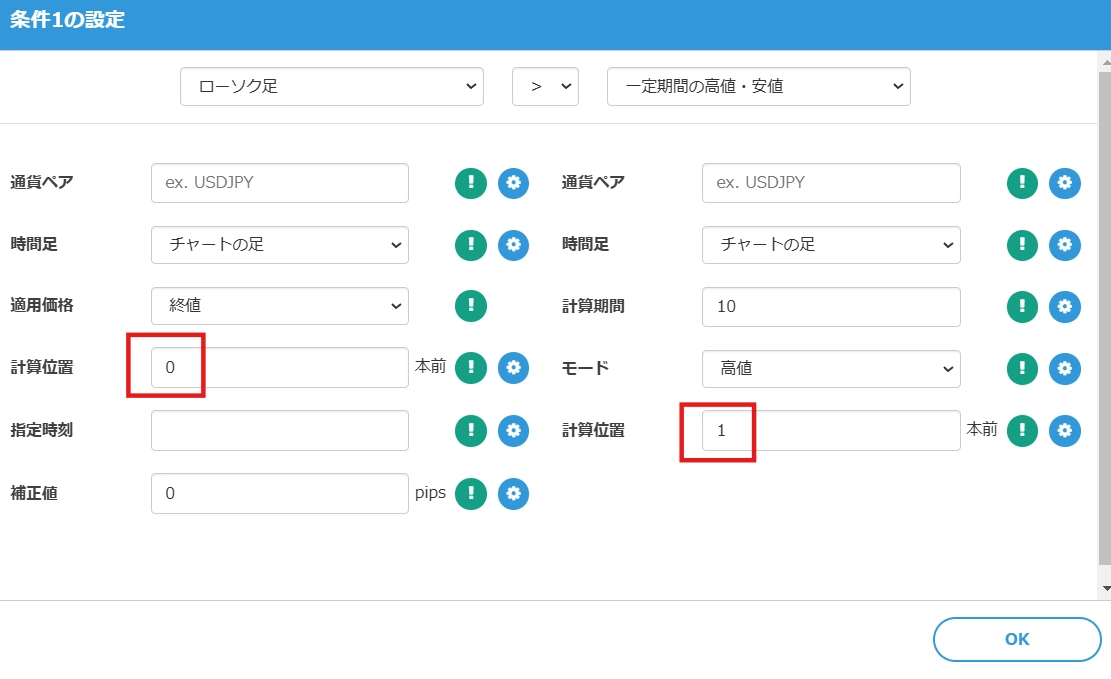Focus the empty 指定時刻 input field
This screenshot has width=1111, height=679.
279,431
